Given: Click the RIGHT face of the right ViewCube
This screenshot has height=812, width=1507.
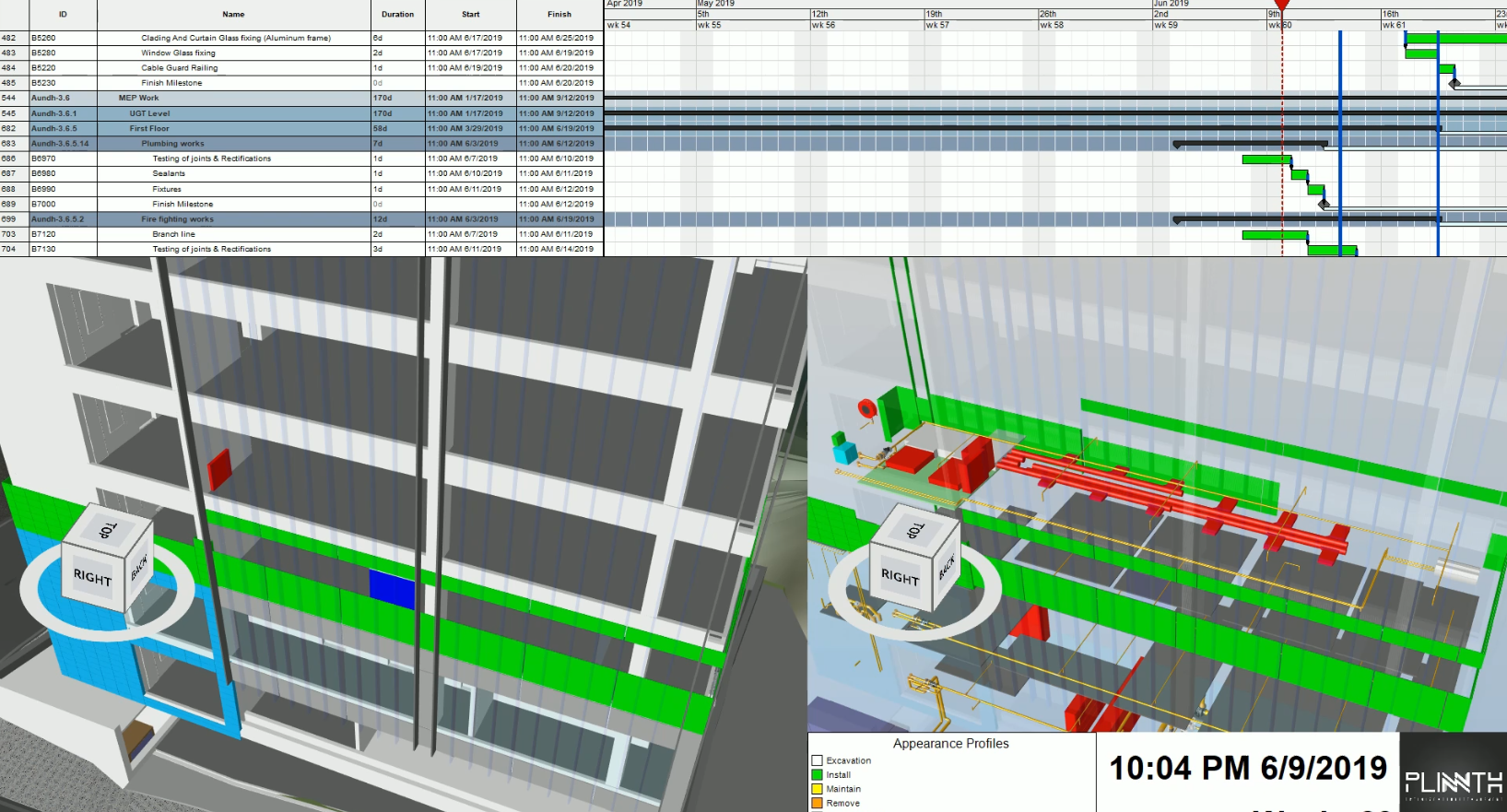Looking at the screenshot, I should point(900,578).
